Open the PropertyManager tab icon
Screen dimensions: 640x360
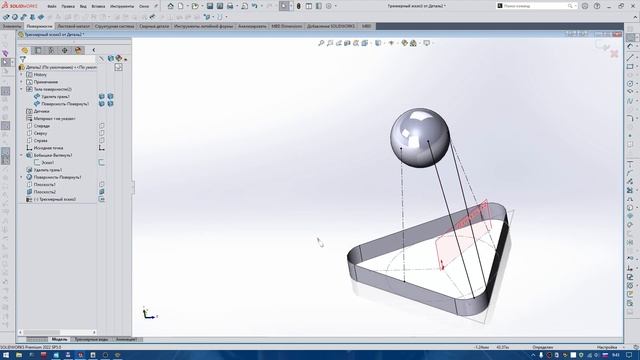(38, 50)
